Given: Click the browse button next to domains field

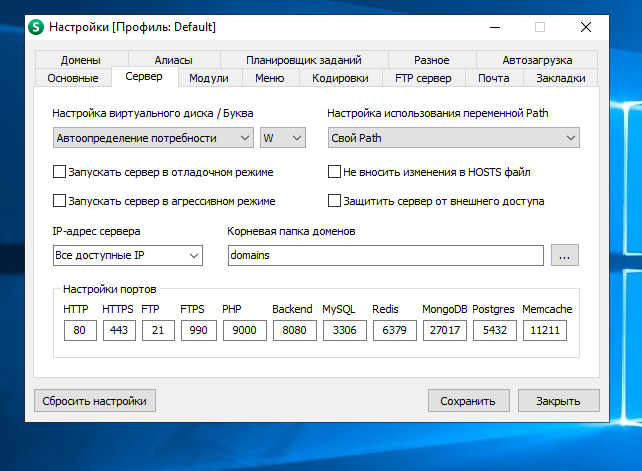Looking at the screenshot, I should point(565,256).
